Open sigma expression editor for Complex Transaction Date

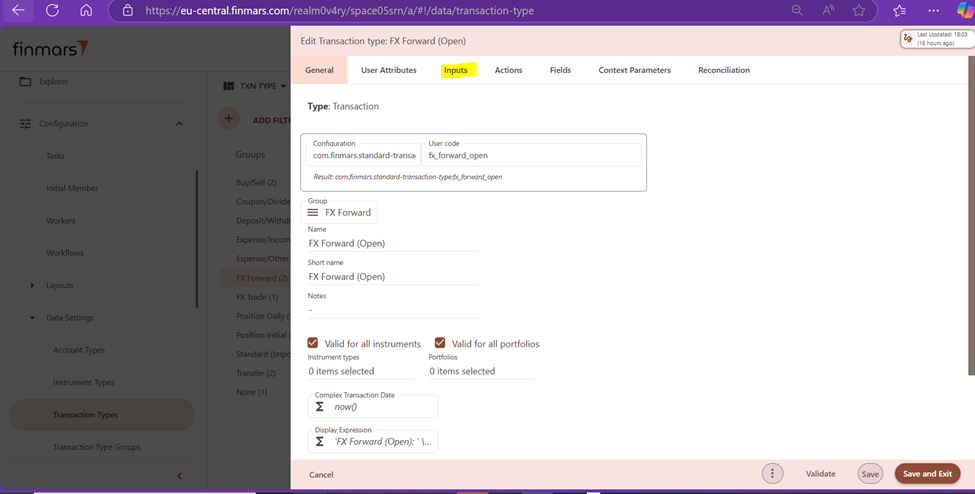[320, 407]
